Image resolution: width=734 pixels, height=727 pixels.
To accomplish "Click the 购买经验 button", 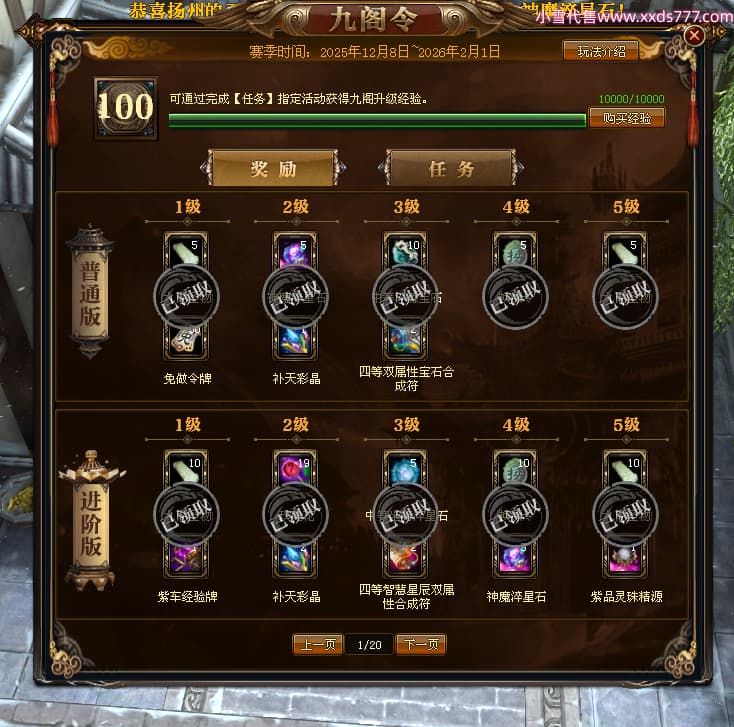I will pos(627,118).
